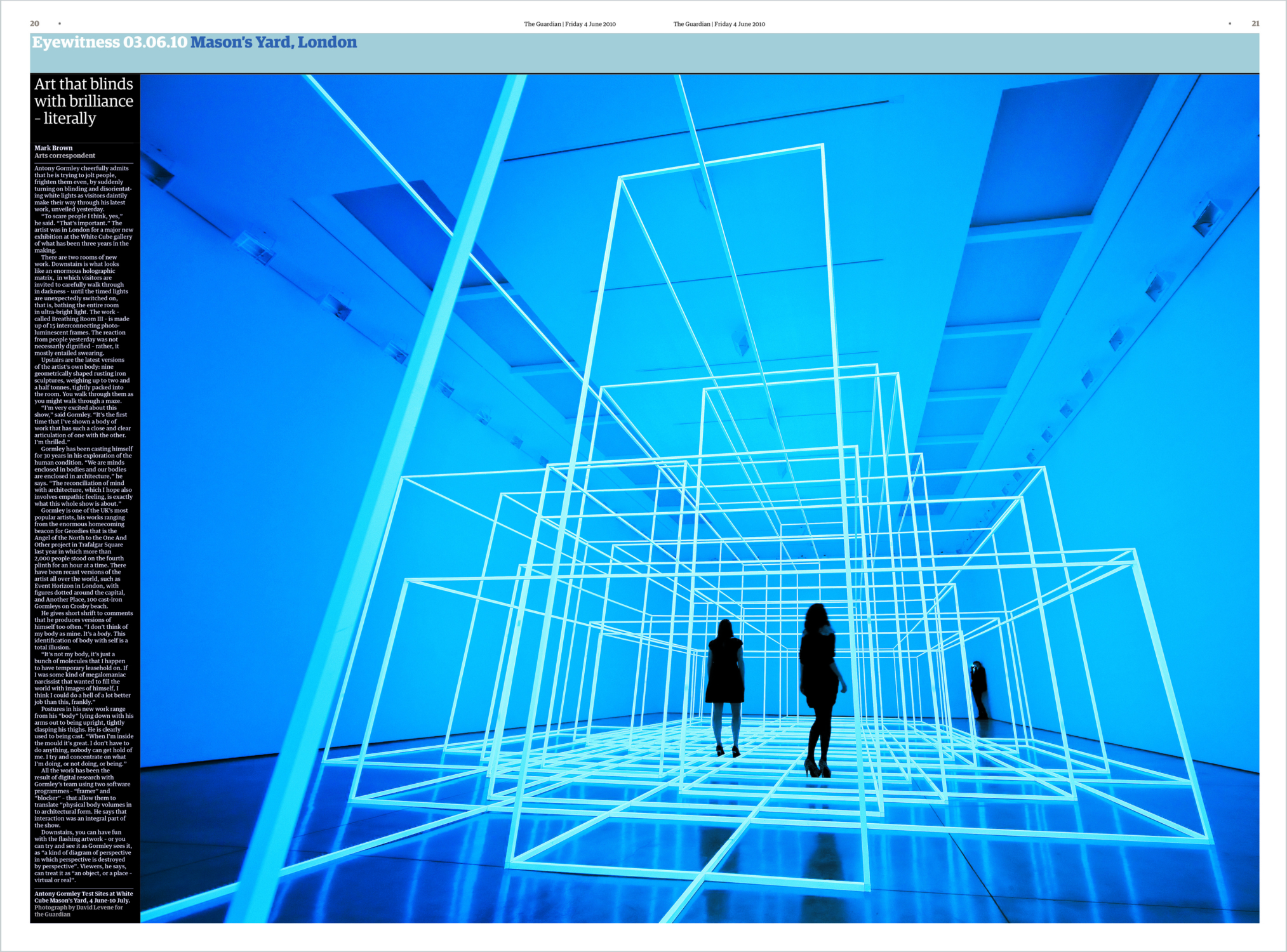
Task: Click left-page Guardian Friday 4 June dateline
Action: 570,24
